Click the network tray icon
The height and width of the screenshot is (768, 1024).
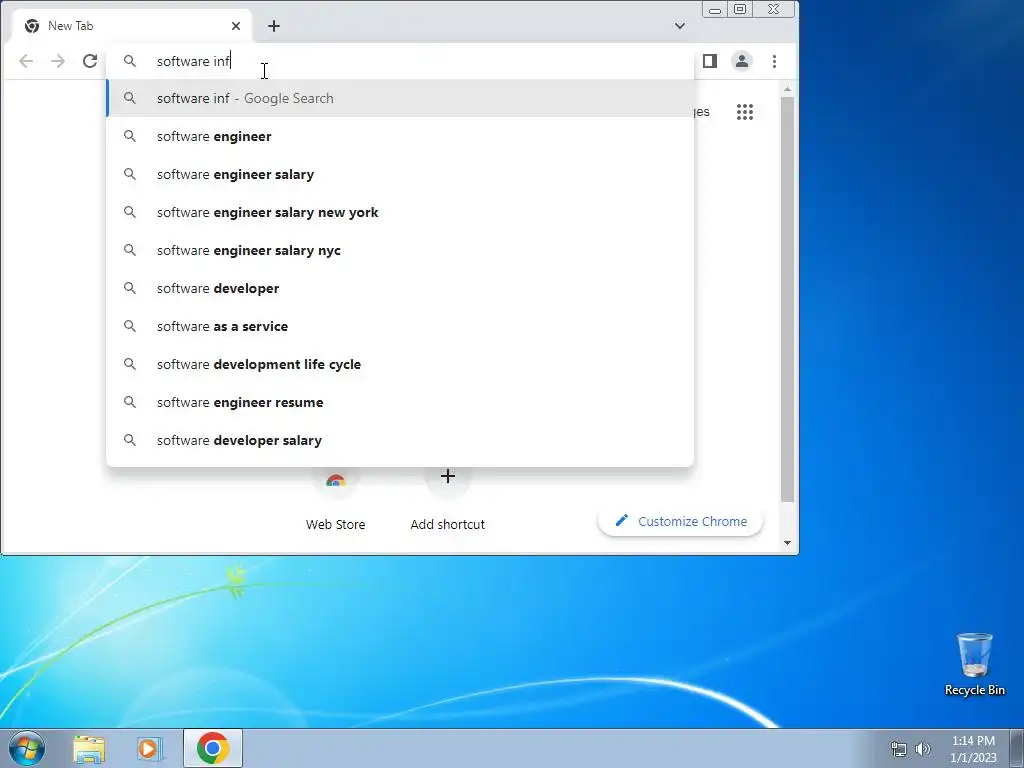[899, 749]
